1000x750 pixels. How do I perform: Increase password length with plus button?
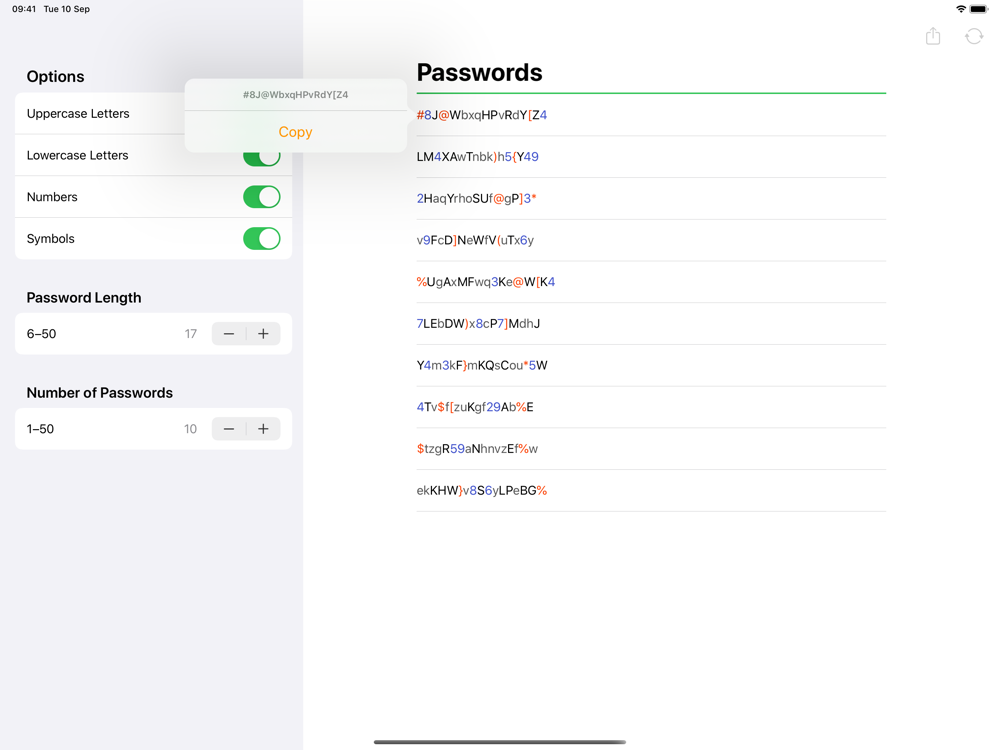(x=263, y=334)
